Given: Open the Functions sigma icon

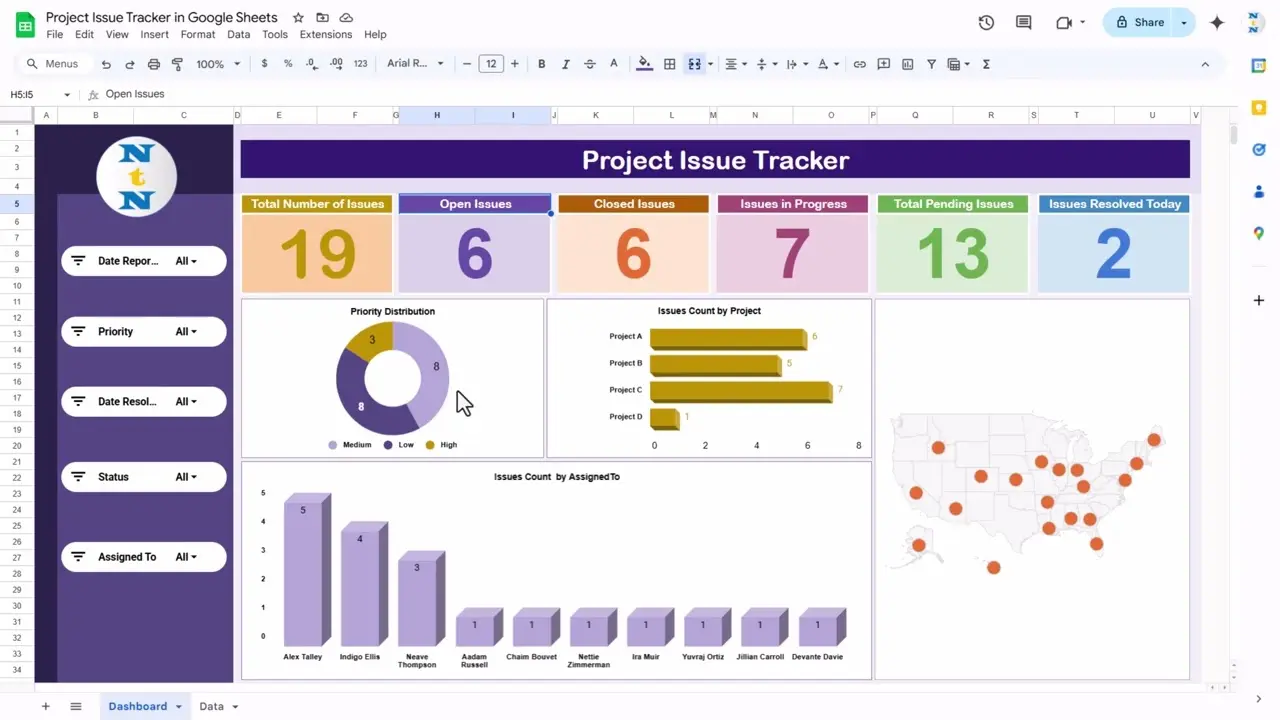Looking at the screenshot, I should pos(987,64).
